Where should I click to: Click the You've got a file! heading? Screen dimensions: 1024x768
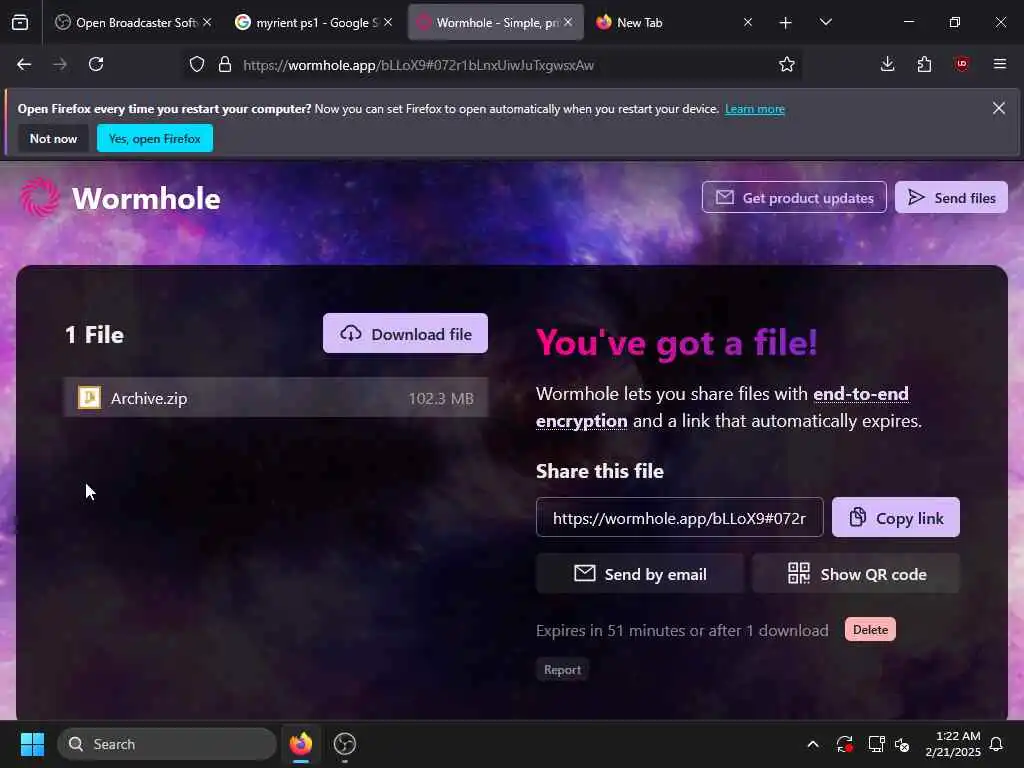(x=677, y=343)
